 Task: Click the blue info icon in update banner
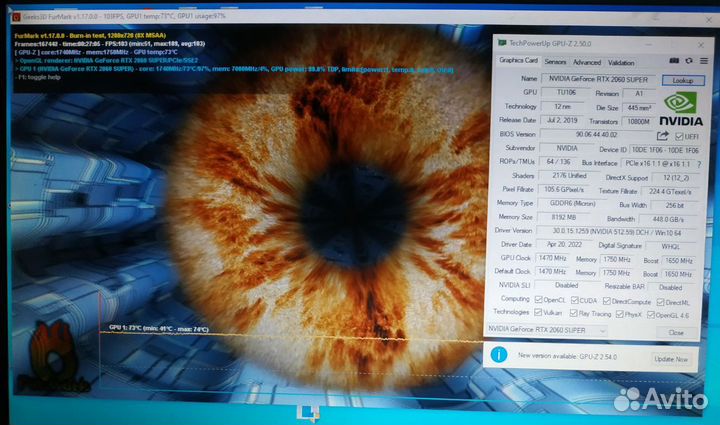tap(499, 357)
